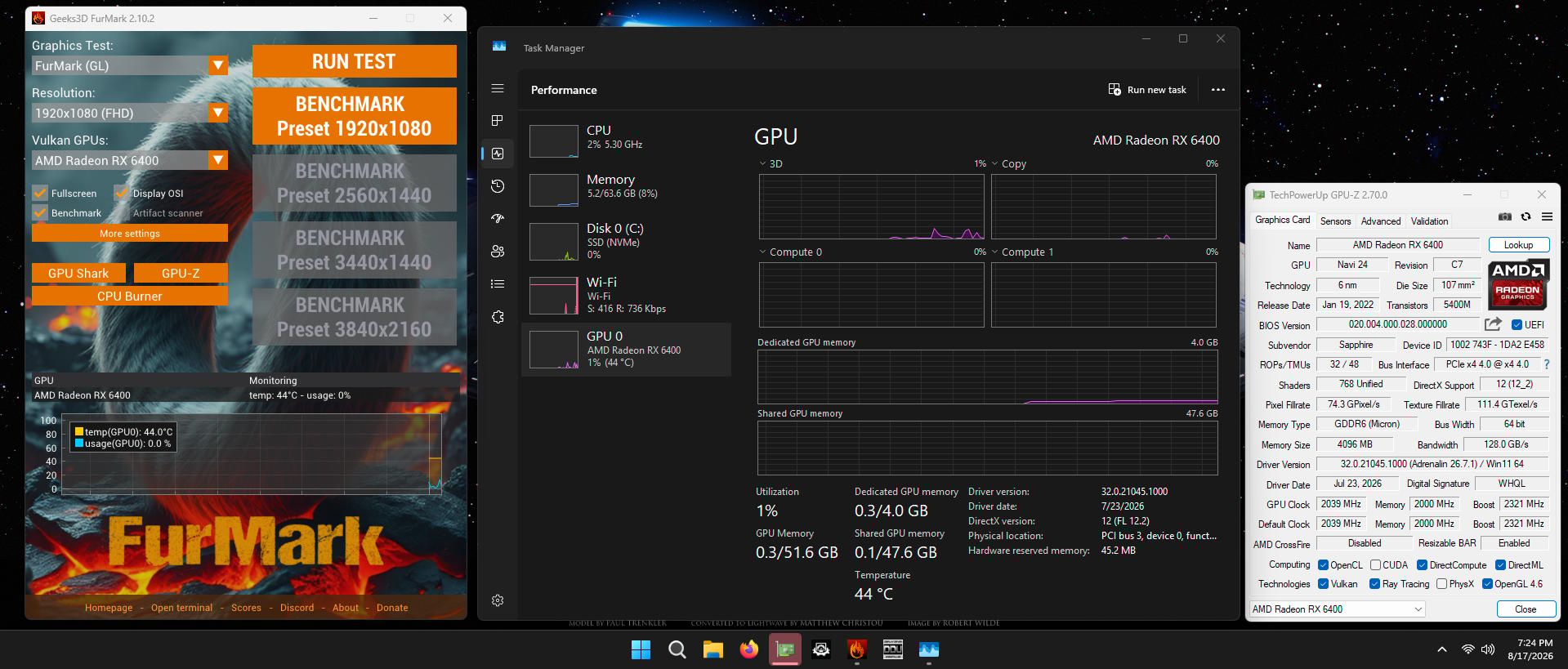Select Performance page icon in Task Manager sidebar

[498, 153]
